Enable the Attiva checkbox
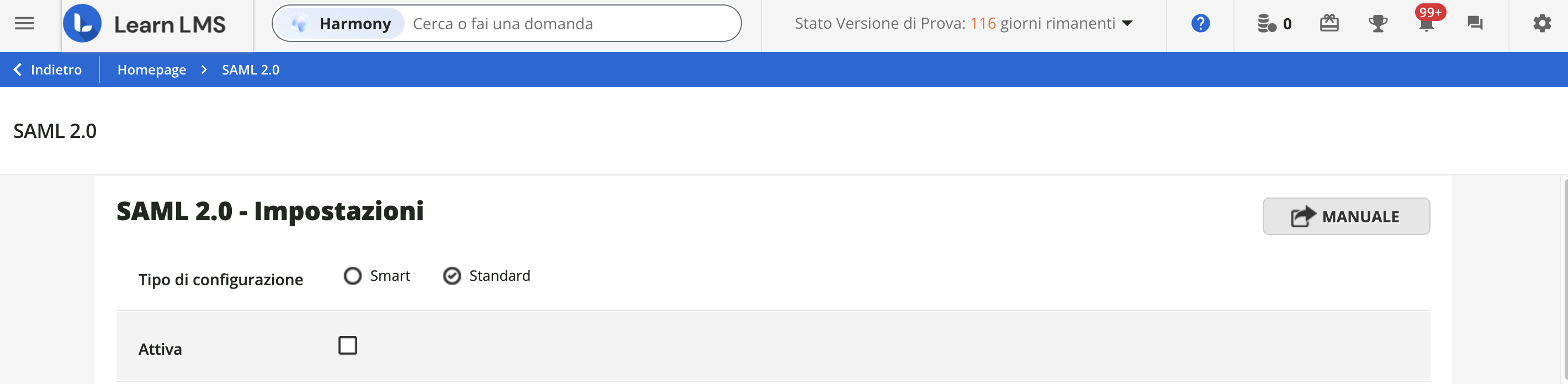This screenshot has height=384, width=1568. click(x=348, y=346)
